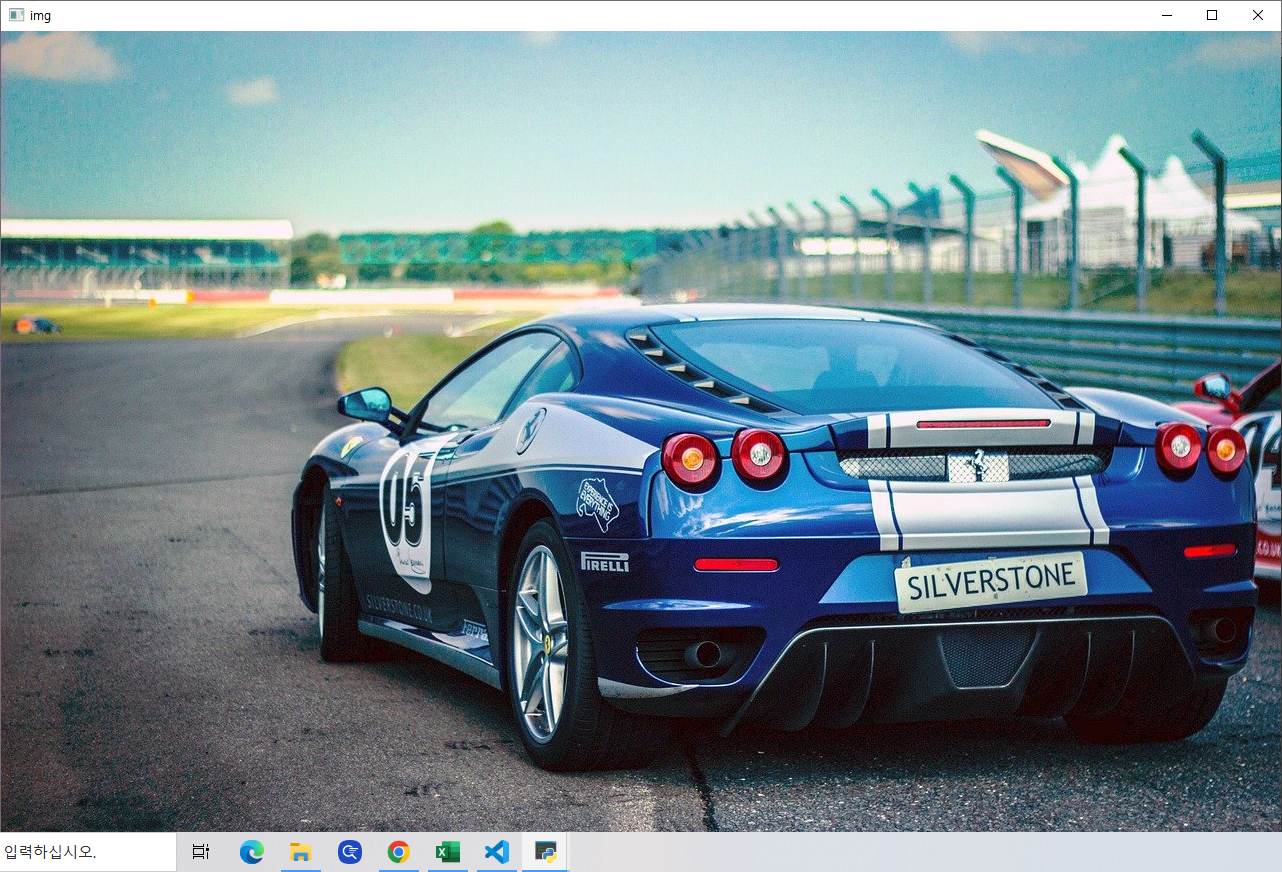The height and width of the screenshot is (872, 1282).
Task: Click the taskbar search input box
Action: click(88, 852)
